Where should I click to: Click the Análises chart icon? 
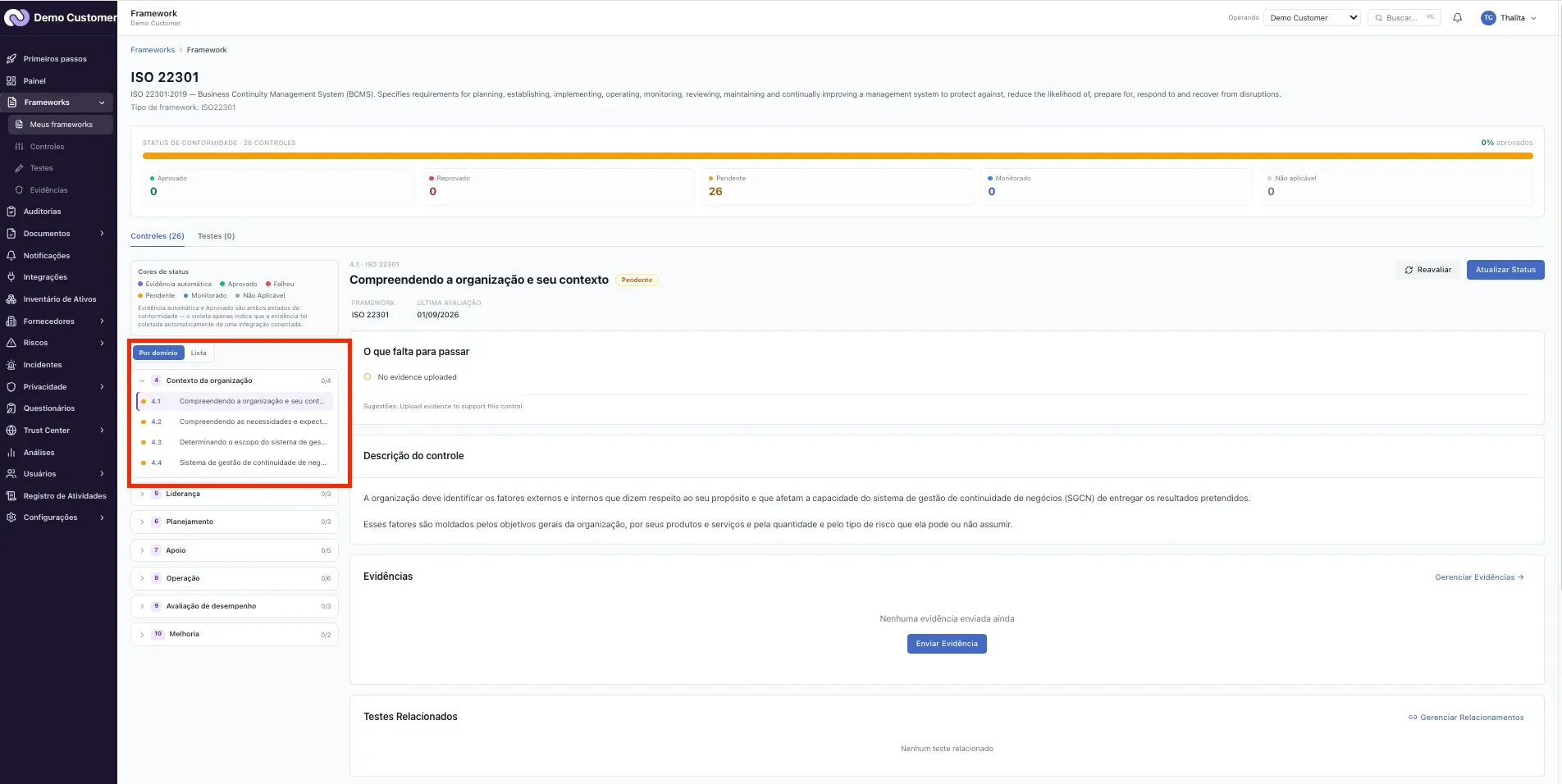click(x=11, y=453)
